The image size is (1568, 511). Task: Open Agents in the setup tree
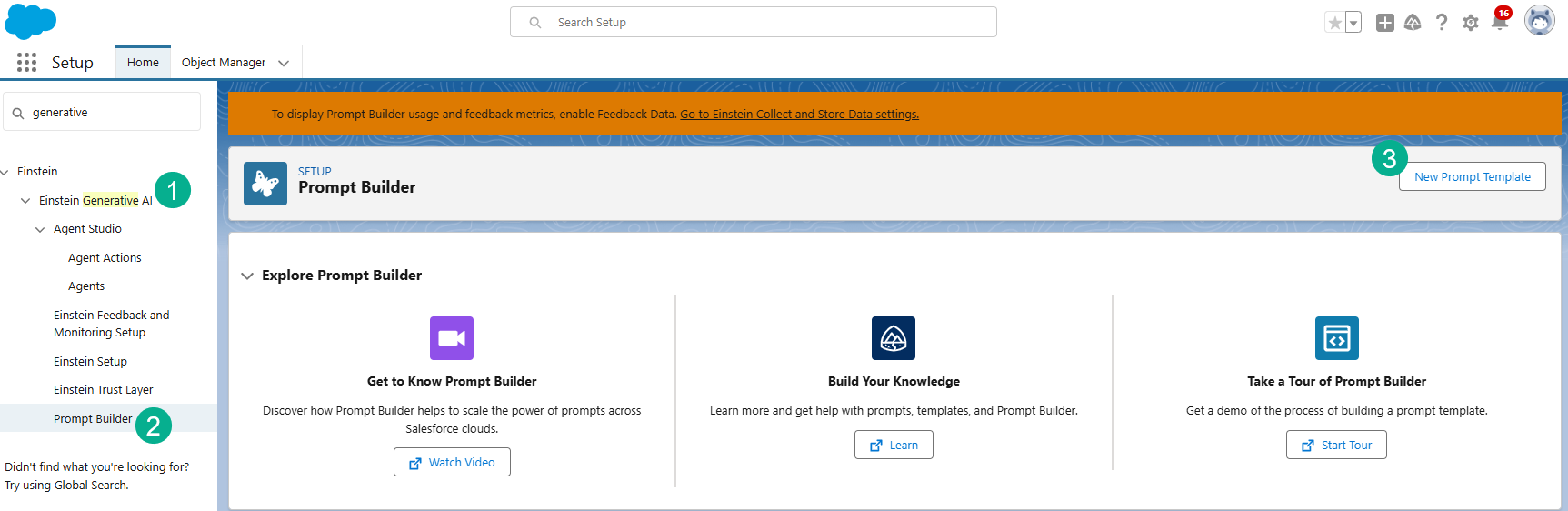point(86,286)
